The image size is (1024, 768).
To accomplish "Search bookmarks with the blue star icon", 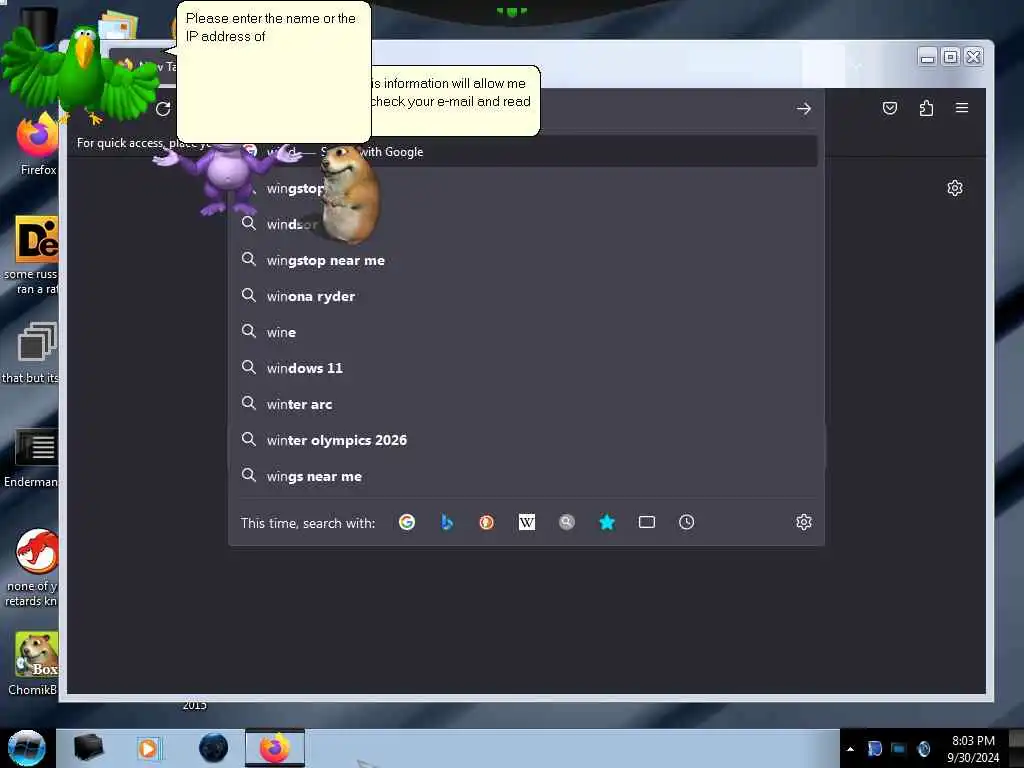I will coord(607,522).
